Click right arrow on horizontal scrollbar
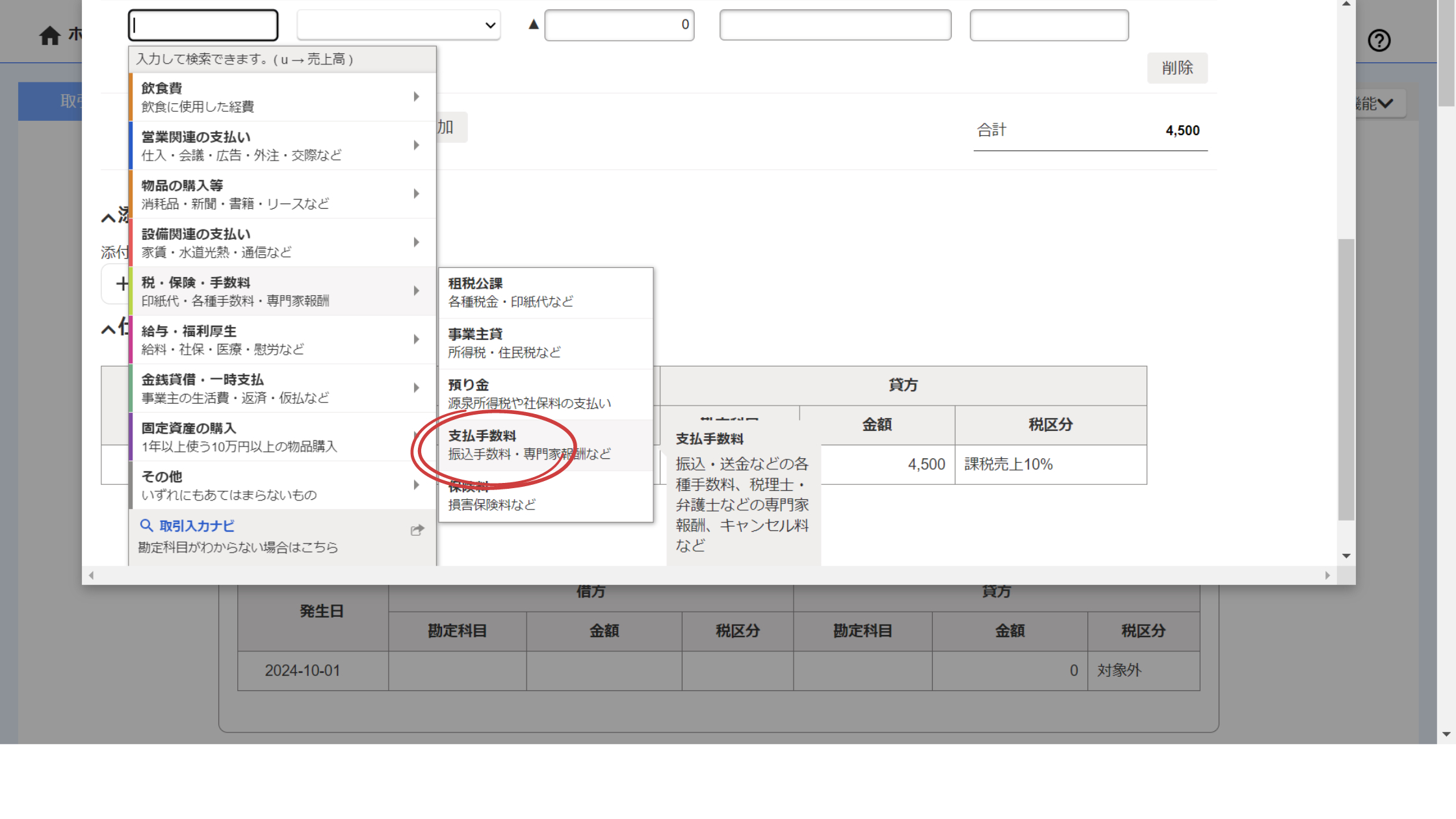1456x819 pixels. (x=1327, y=575)
